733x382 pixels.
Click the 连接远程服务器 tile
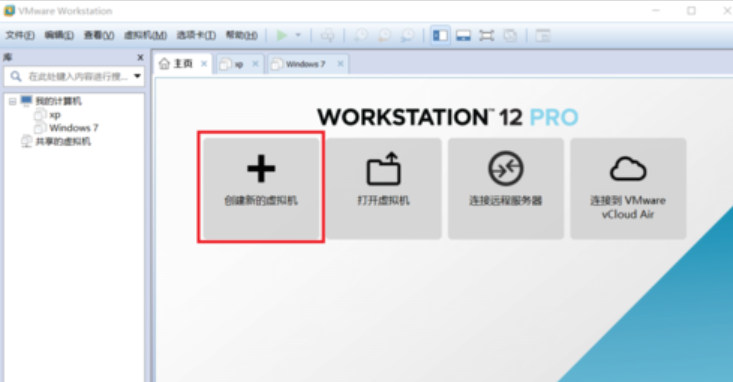click(x=506, y=188)
